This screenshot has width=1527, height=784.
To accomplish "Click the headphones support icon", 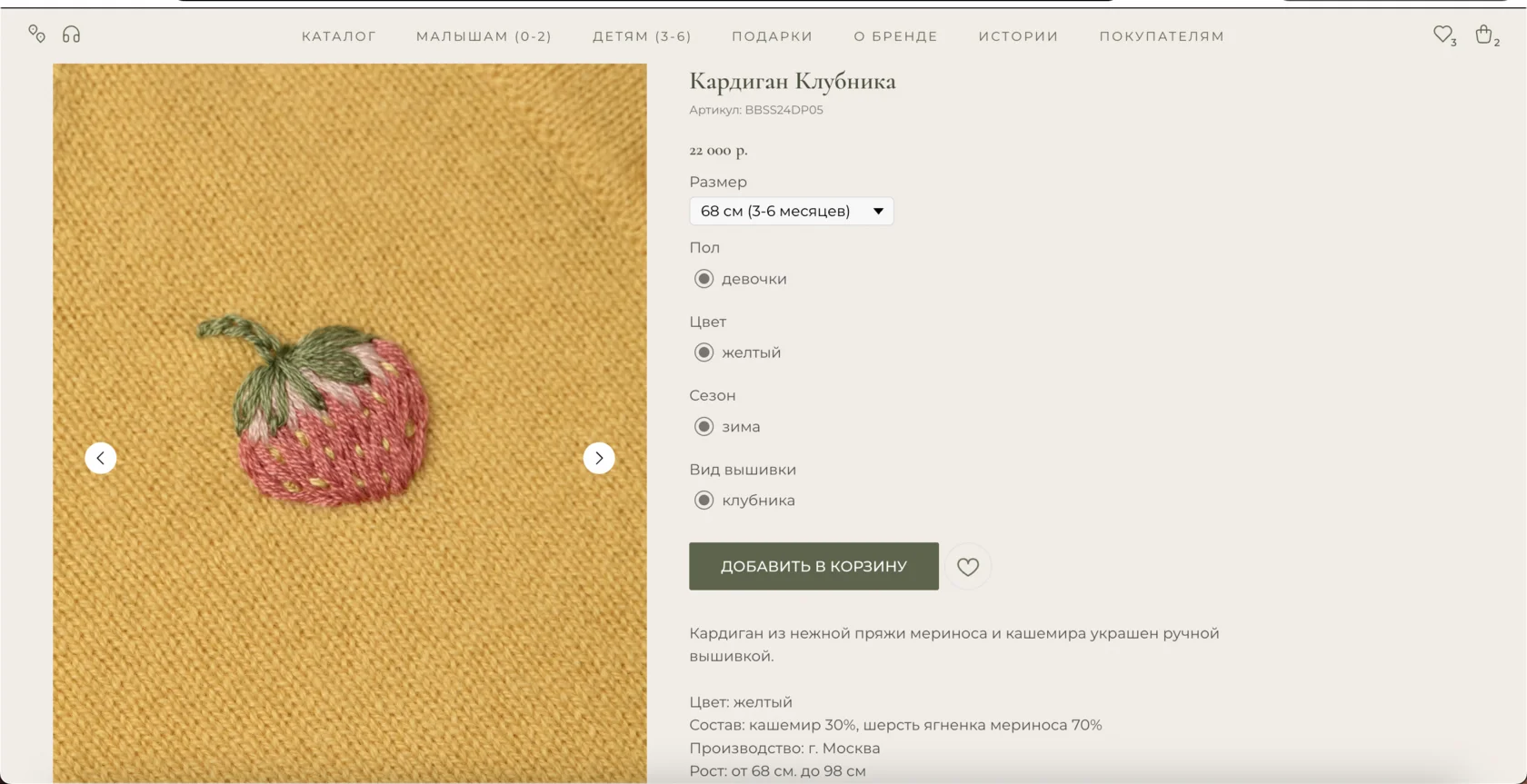I will tap(72, 35).
